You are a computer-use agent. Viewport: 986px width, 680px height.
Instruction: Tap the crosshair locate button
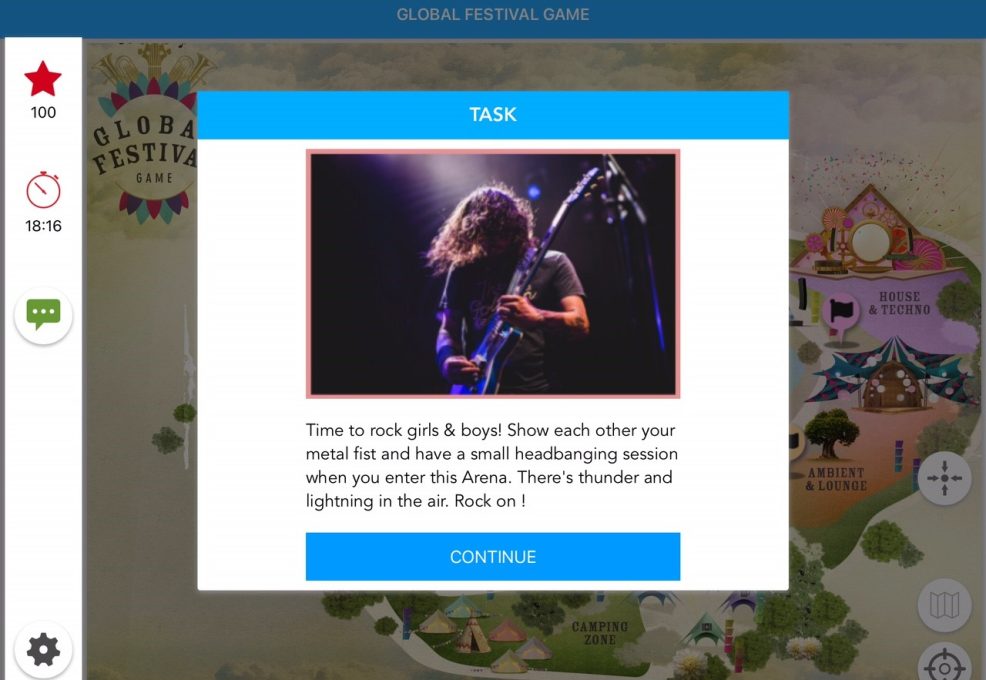(944, 666)
